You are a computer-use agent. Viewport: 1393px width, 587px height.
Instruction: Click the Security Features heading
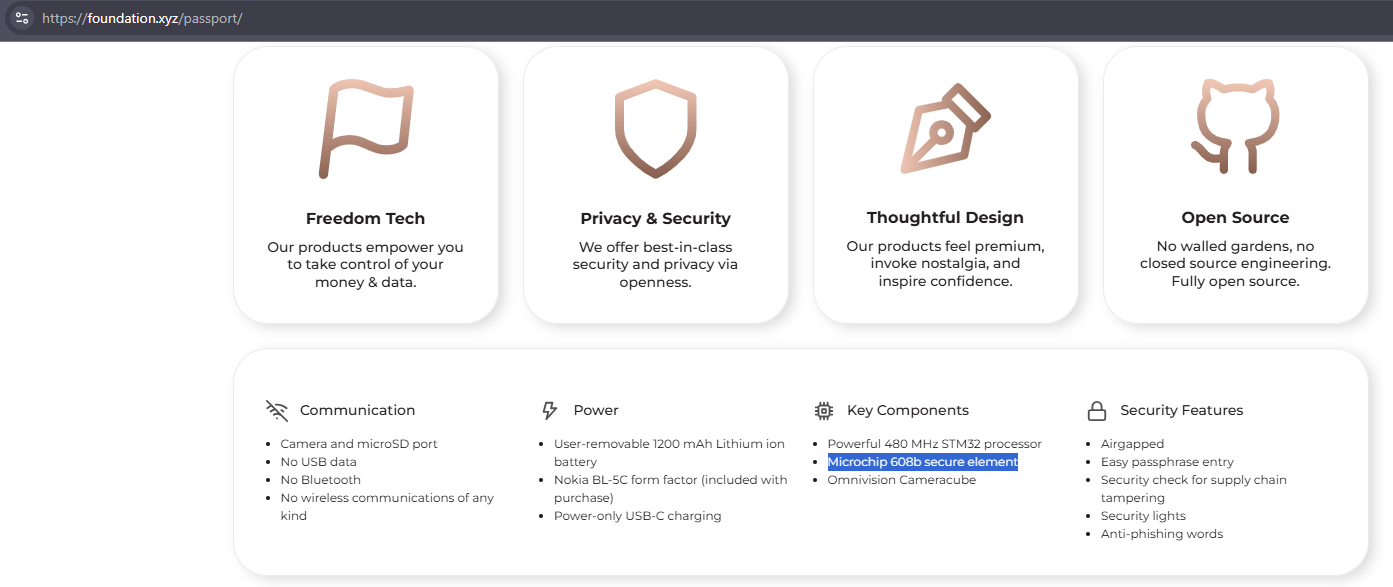click(x=1181, y=410)
